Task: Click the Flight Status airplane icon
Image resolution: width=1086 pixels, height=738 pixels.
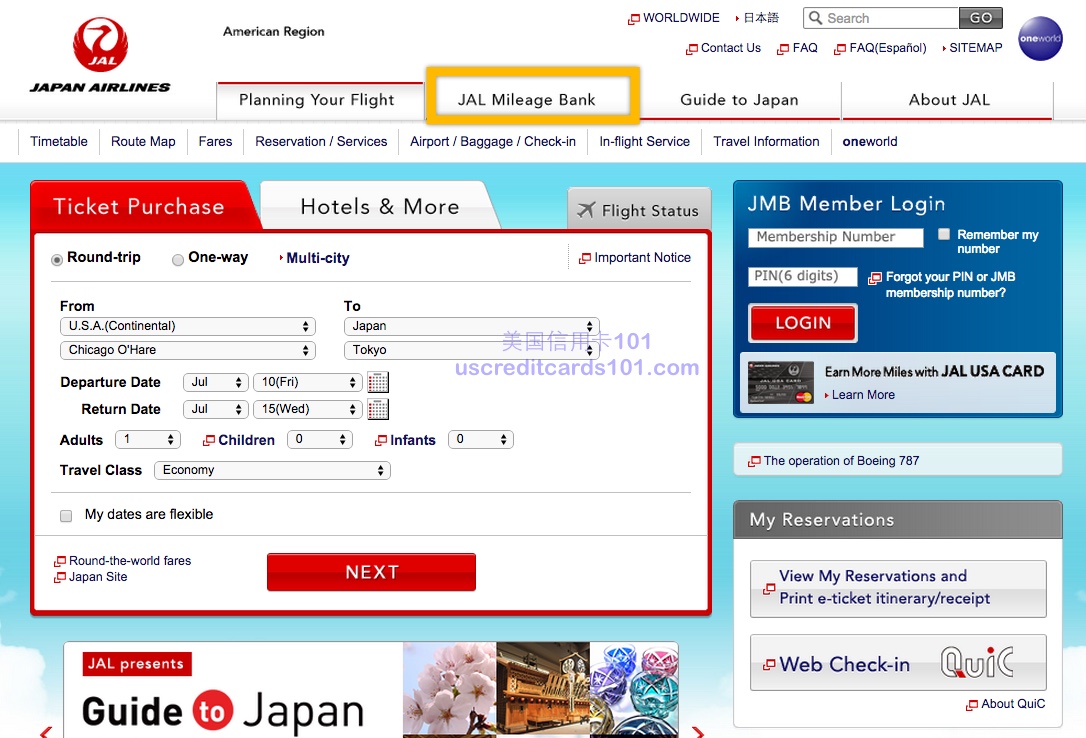Action: click(586, 210)
